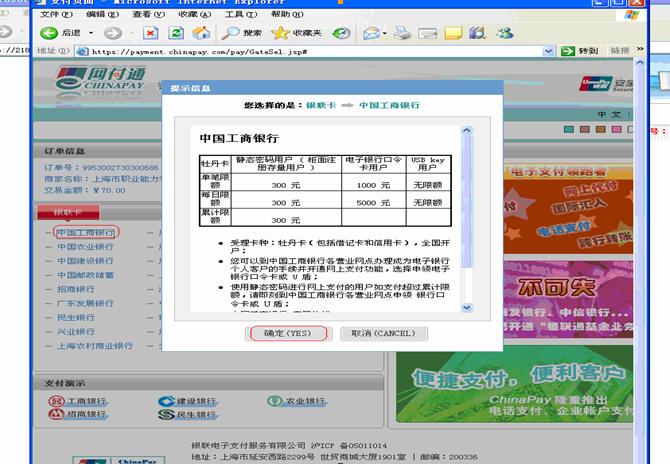Click 中文 language link in header
Screen dimensions: 670x464
click(x=609, y=115)
